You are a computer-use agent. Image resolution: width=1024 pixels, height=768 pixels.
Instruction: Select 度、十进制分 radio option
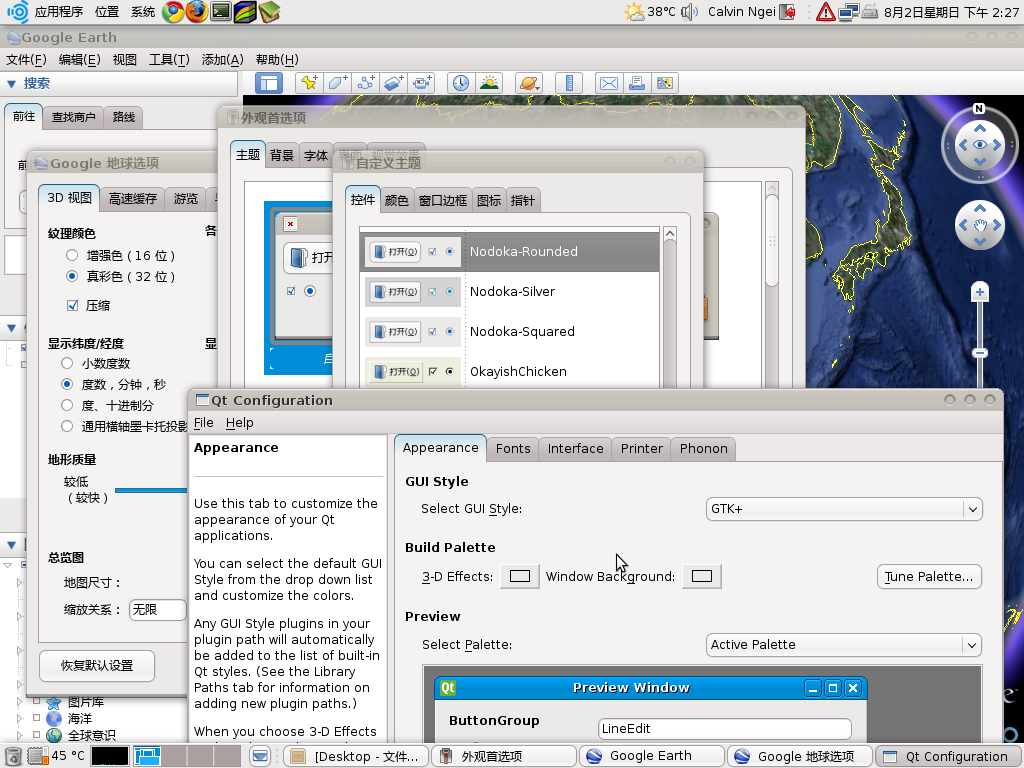[67, 405]
